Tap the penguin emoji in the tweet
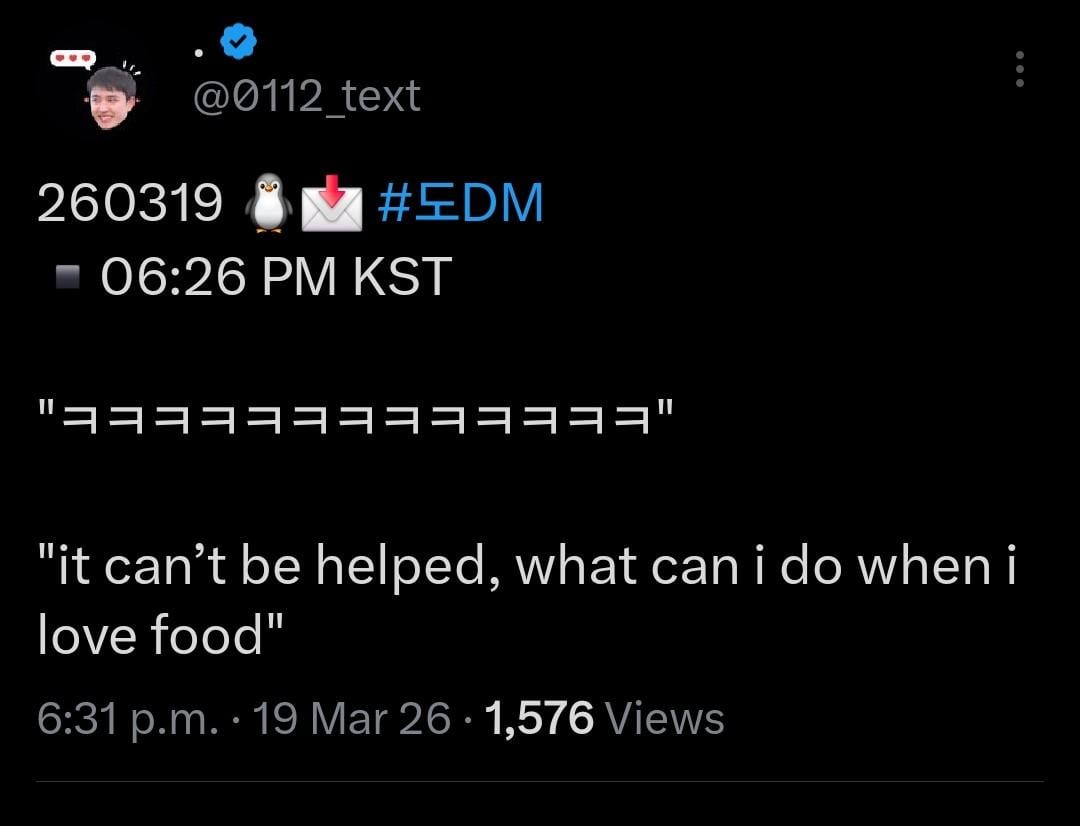This screenshot has height=826, width=1080. [x=268, y=203]
